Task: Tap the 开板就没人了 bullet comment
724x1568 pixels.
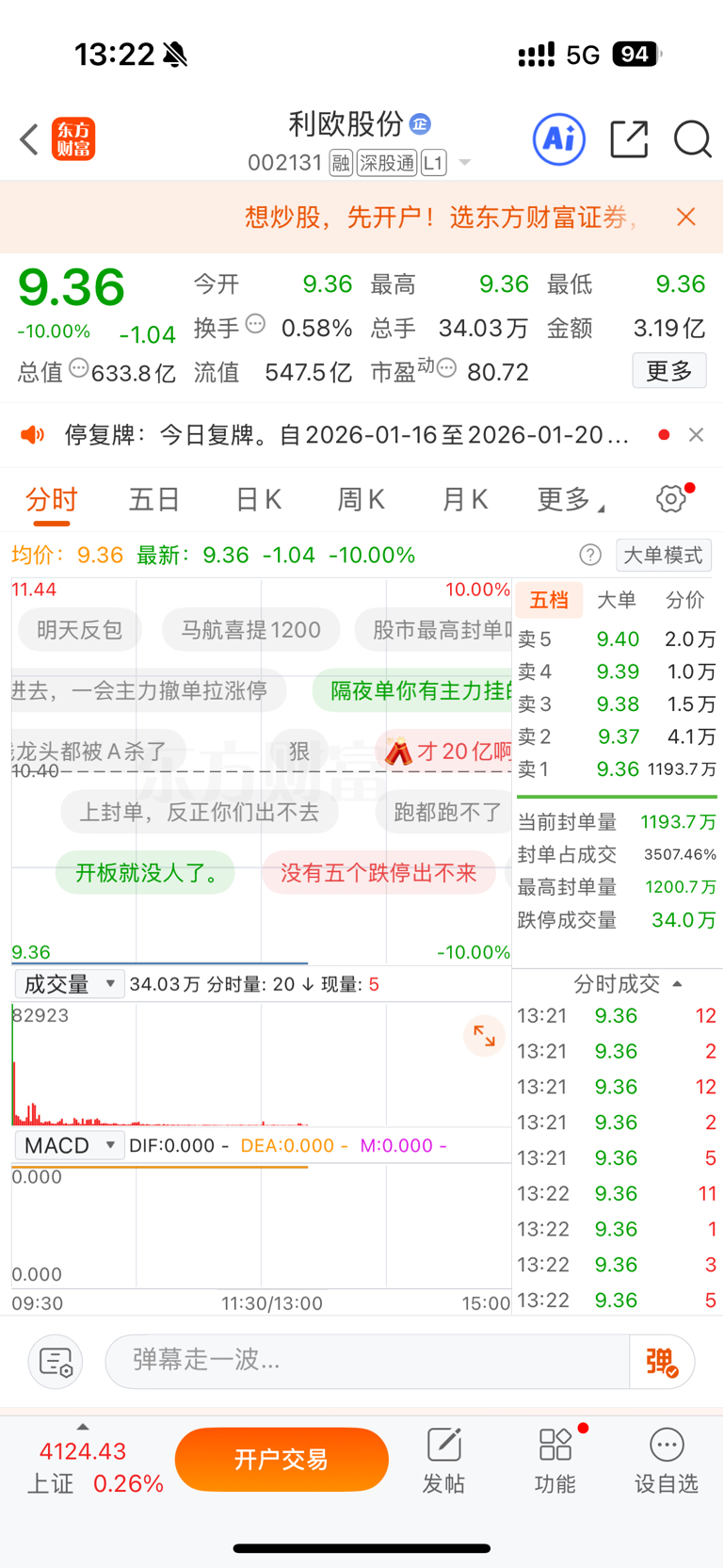Action: tap(145, 873)
